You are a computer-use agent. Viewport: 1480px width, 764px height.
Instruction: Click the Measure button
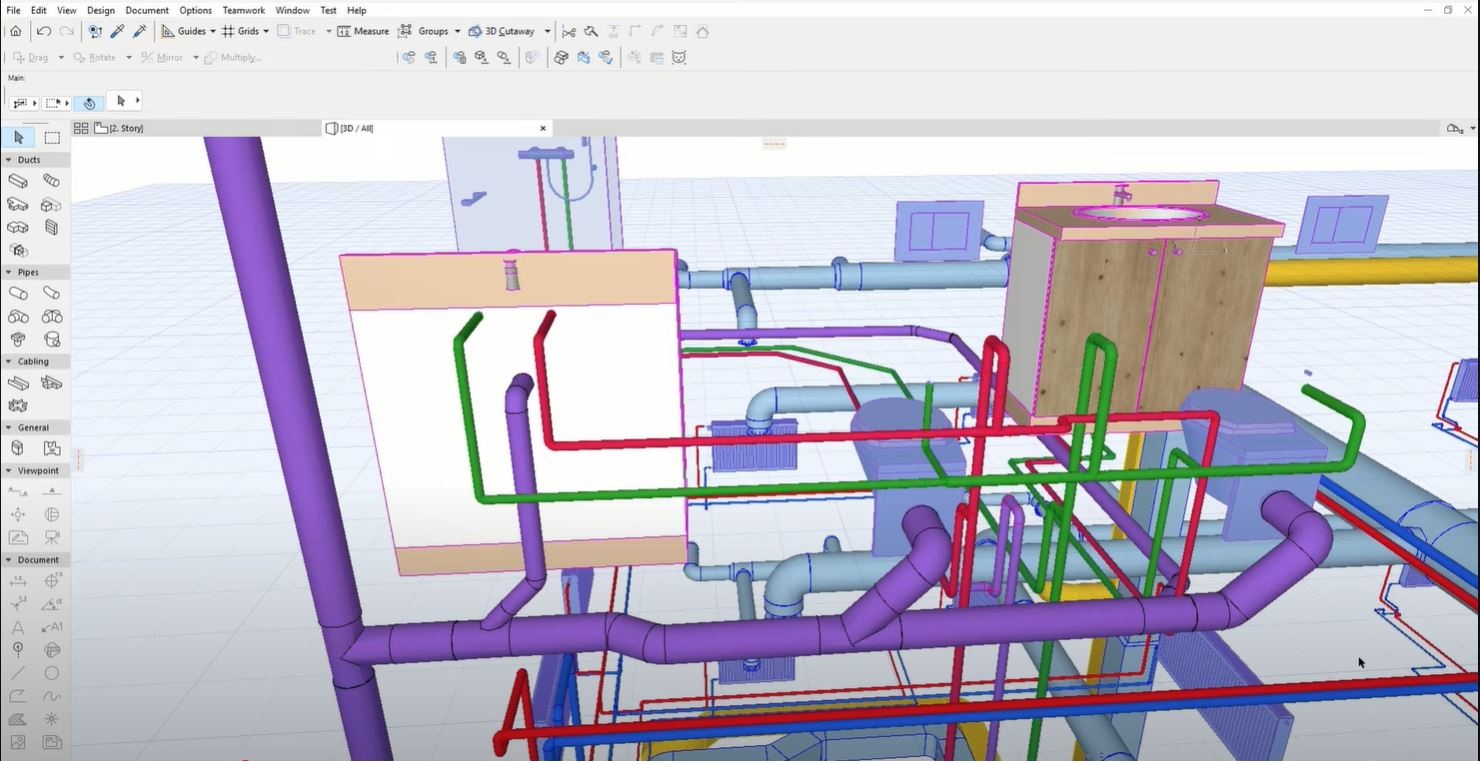363,32
